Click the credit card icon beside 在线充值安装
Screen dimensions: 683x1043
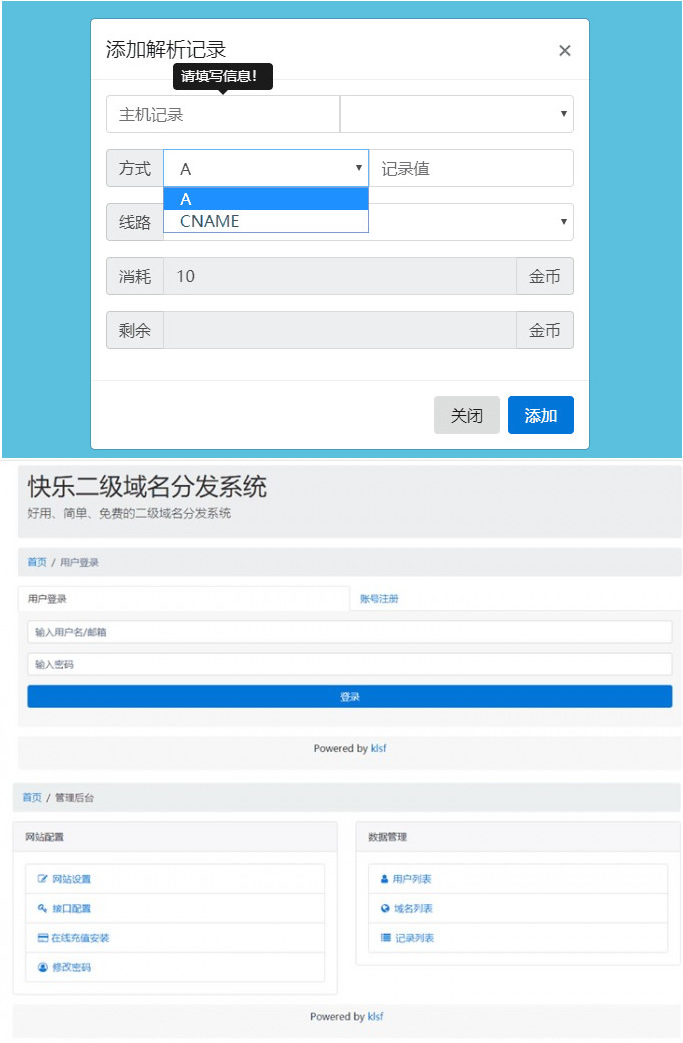(42, 938)
